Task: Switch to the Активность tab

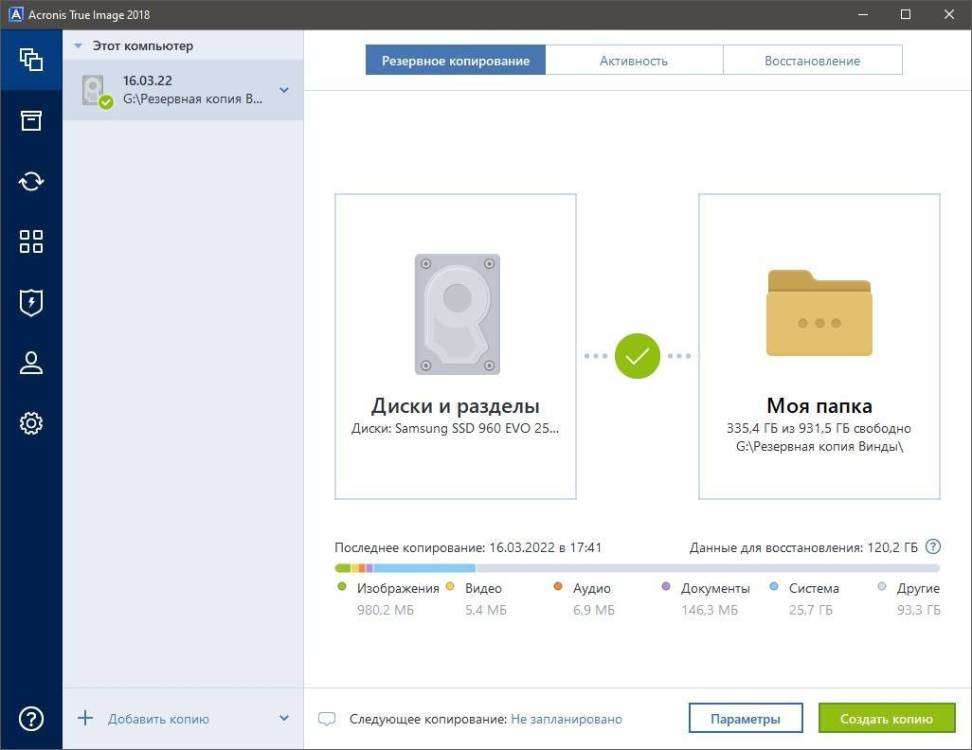Action: click(633, 61)
